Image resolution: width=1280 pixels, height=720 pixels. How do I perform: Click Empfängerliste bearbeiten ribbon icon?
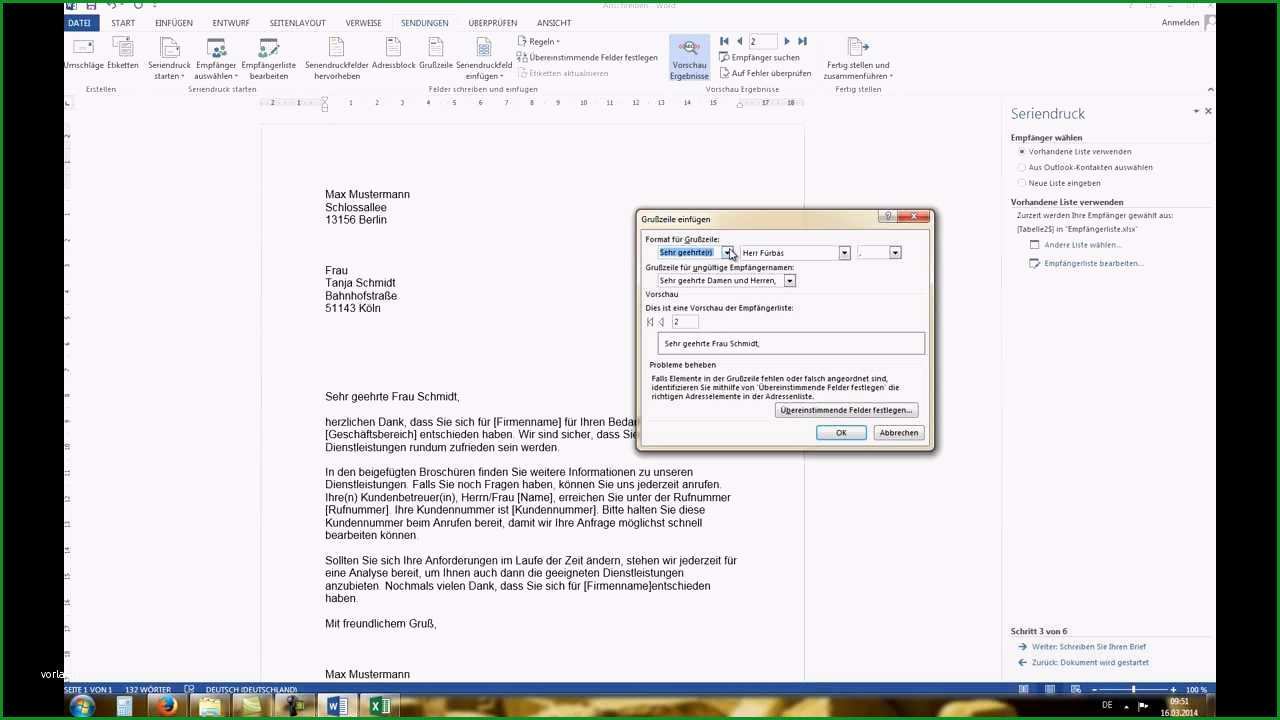point(269,58)
